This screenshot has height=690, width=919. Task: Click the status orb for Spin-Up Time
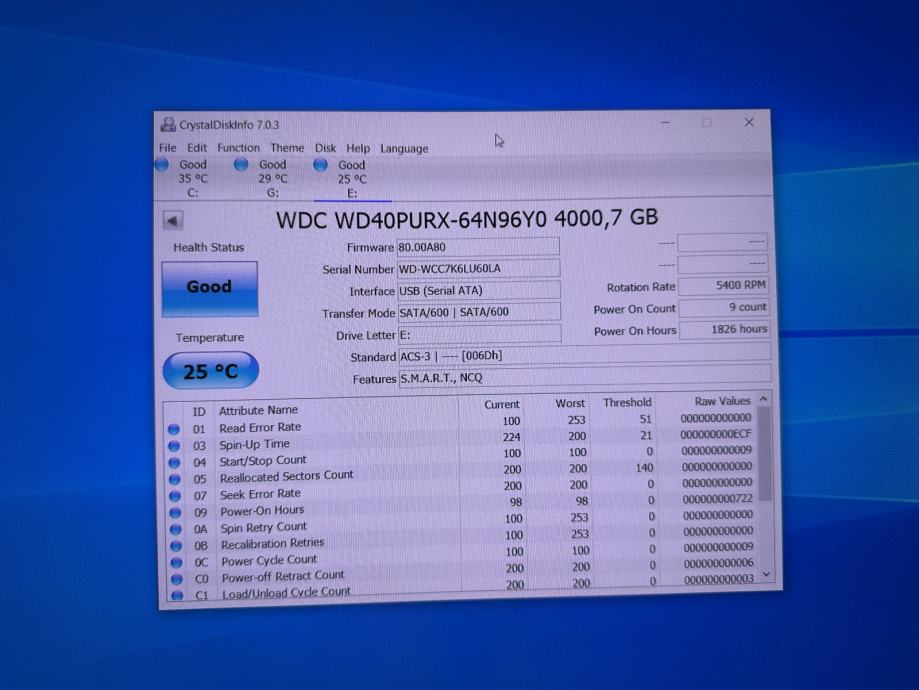(x=174, y=446)
